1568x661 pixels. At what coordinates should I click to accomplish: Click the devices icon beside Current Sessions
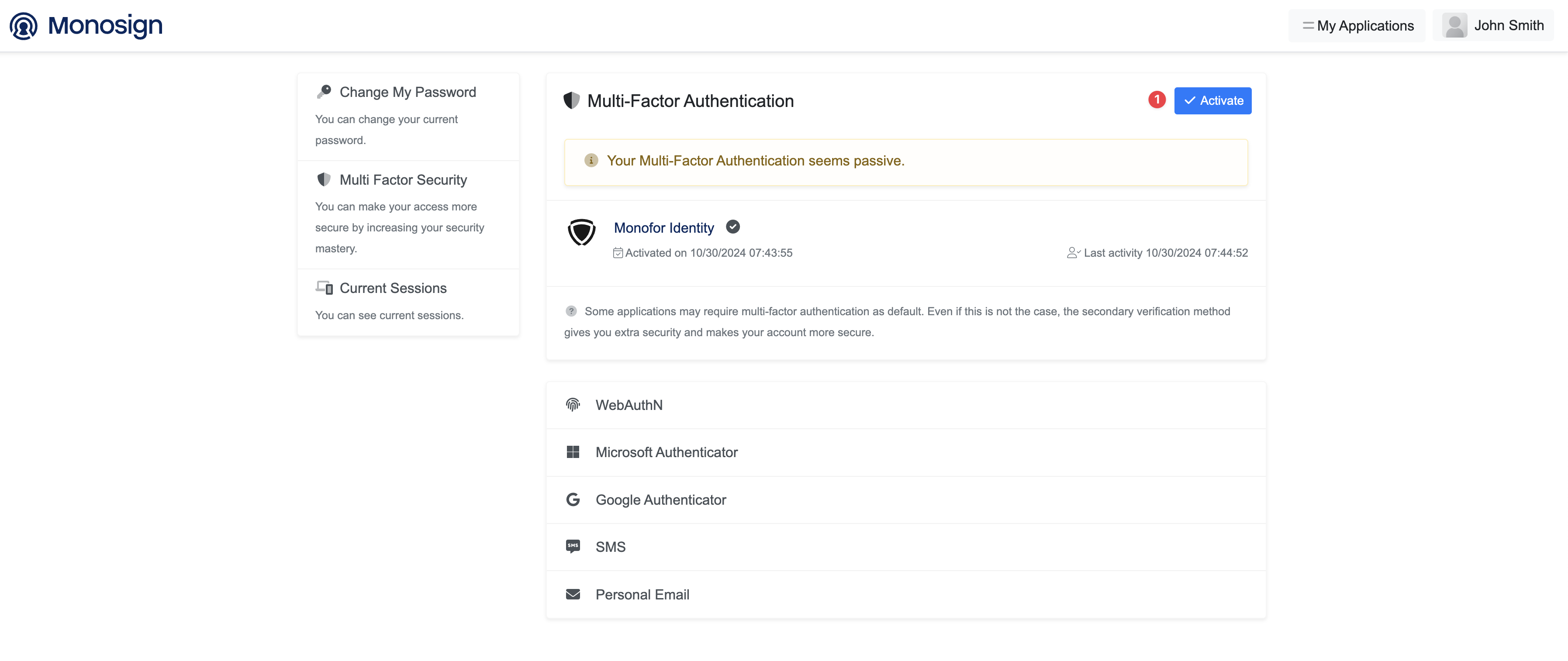click(324, 288)
